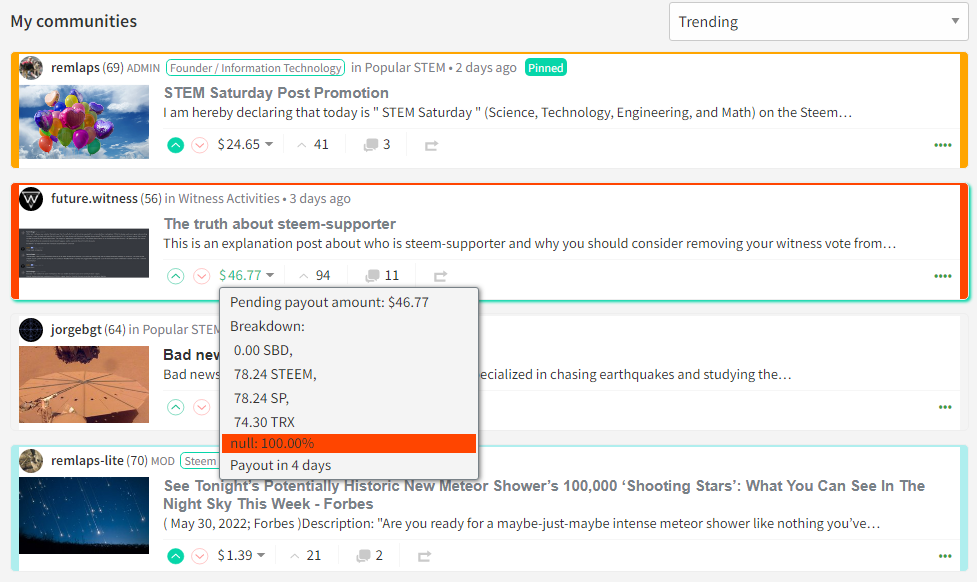Open the Meteor Shower Forbes post title
This screenshot has width=977, height=582.
click(x=544, y=495)
